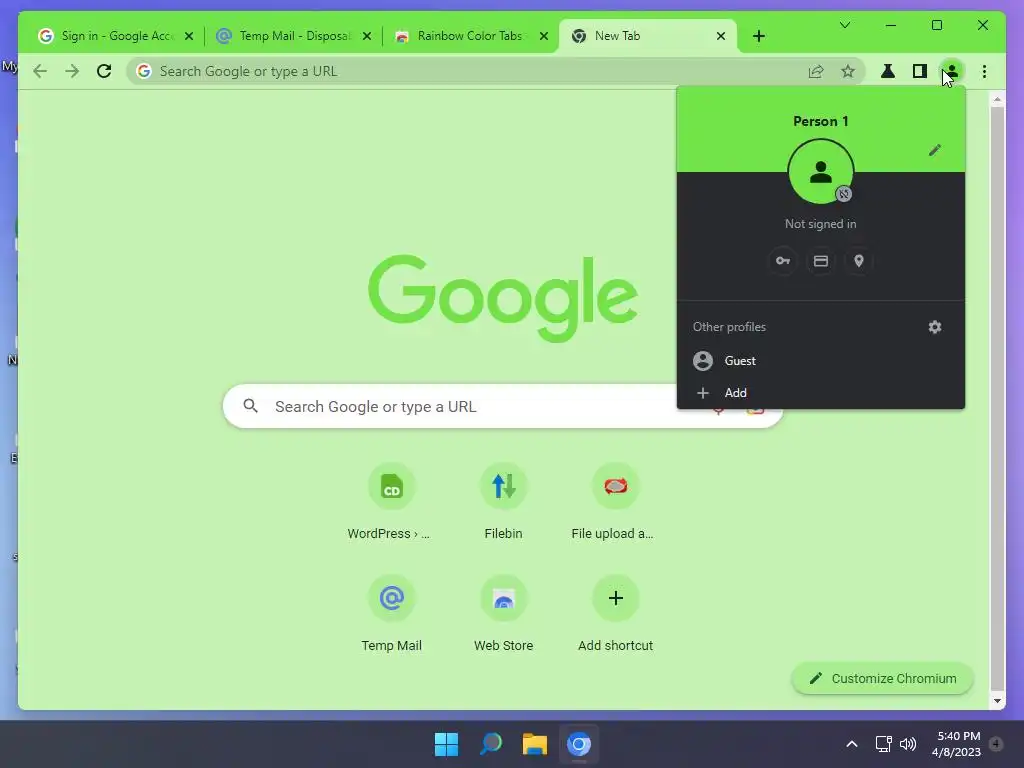Show hidden tray icons chevron

tap(852, 744)
